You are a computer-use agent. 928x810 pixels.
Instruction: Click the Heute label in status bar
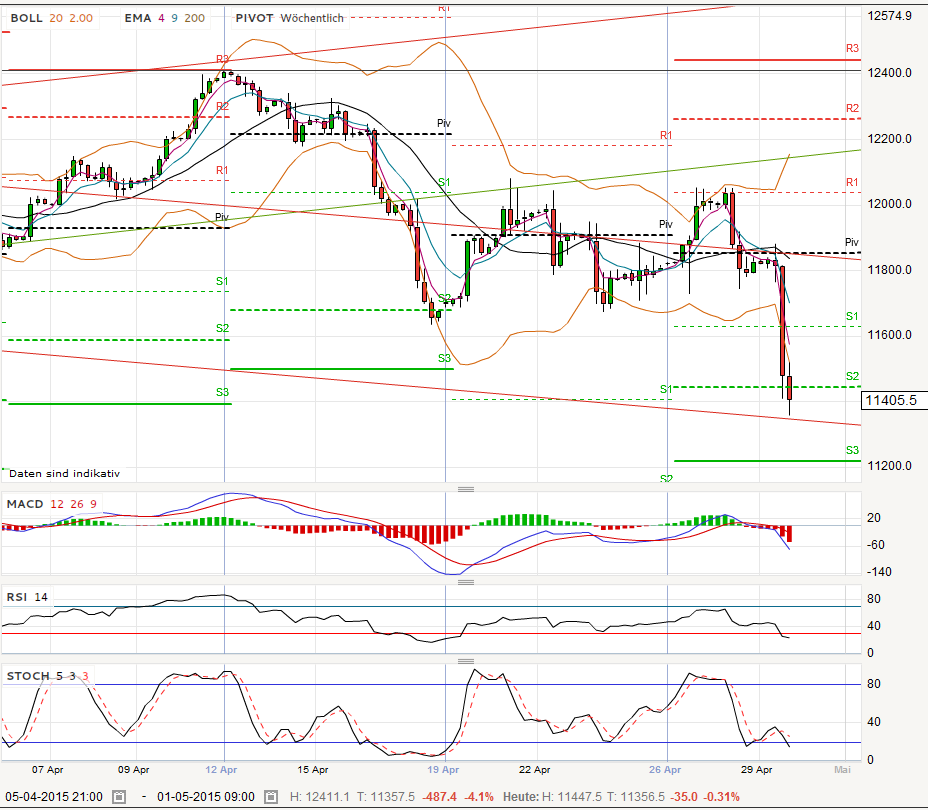pos(521,797)
